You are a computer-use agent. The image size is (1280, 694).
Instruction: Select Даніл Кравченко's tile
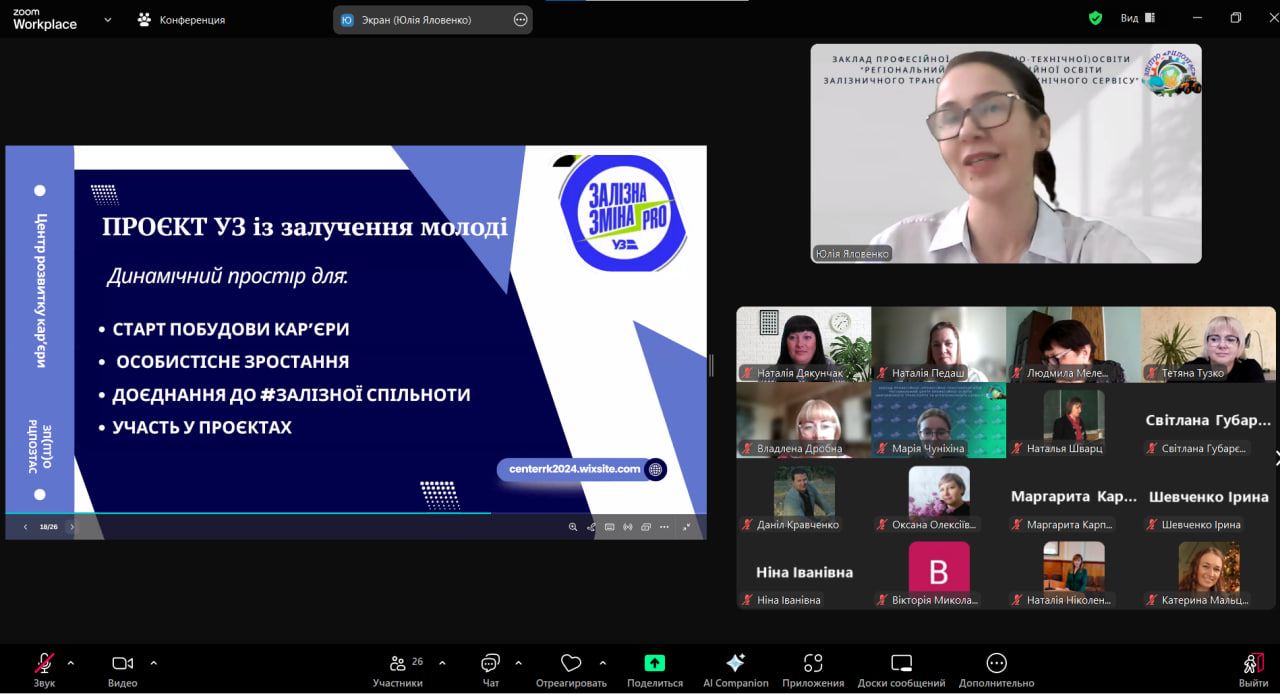803,496
